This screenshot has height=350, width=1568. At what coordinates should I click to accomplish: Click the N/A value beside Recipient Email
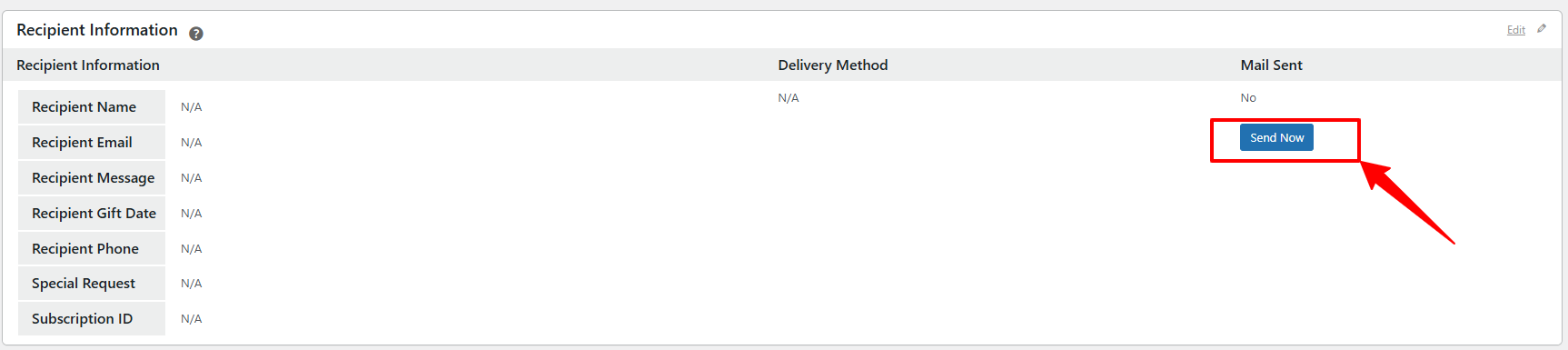point(191,142)
